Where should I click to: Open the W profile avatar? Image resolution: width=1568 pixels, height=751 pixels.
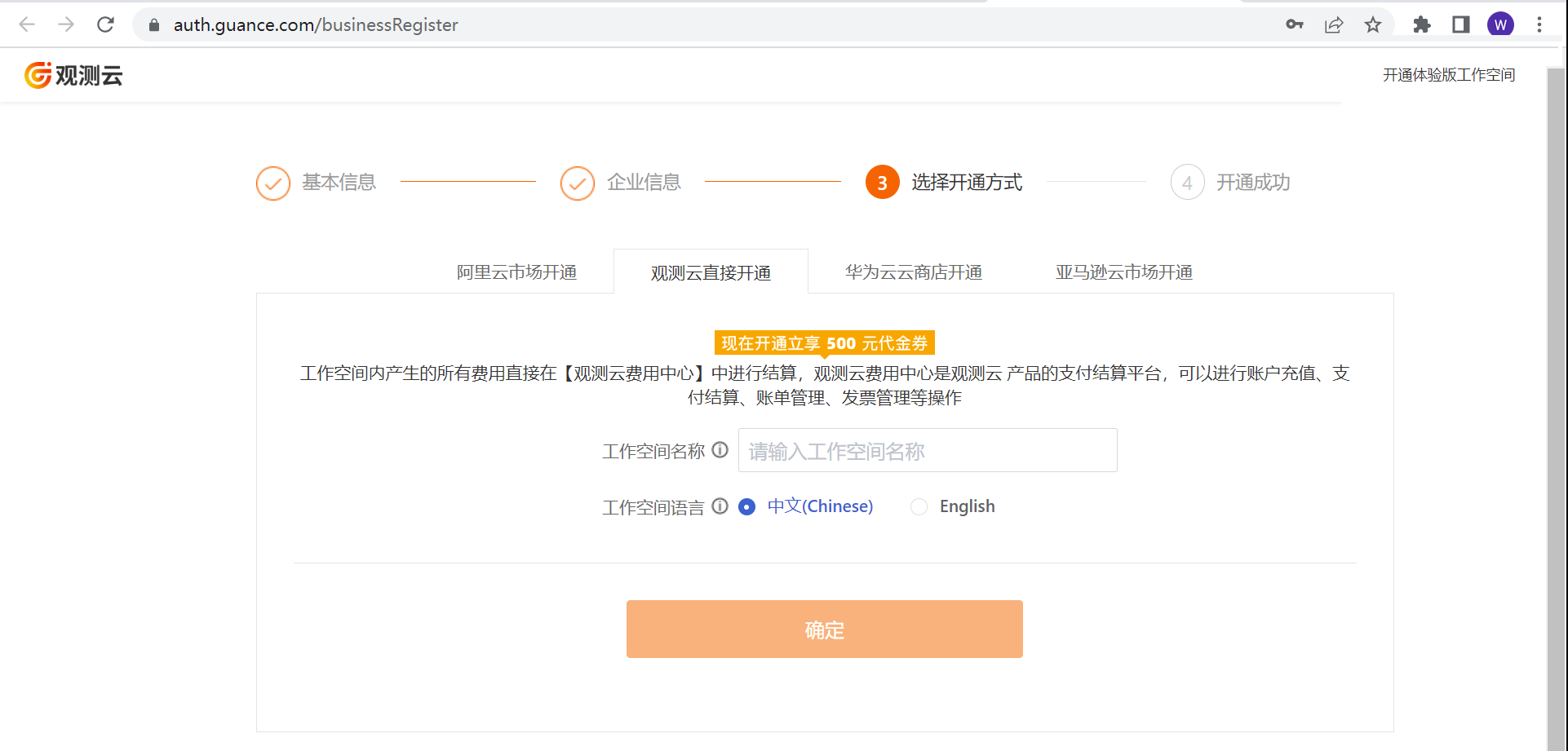pos(1500,24)
